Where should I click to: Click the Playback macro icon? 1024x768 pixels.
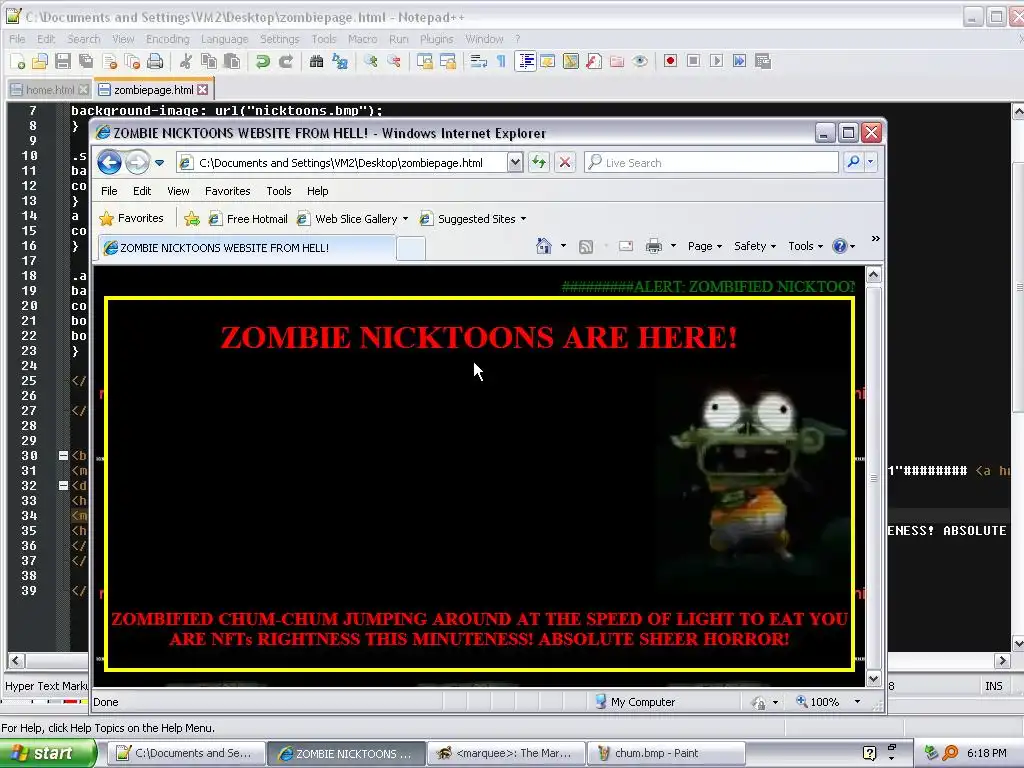(716, 61)
